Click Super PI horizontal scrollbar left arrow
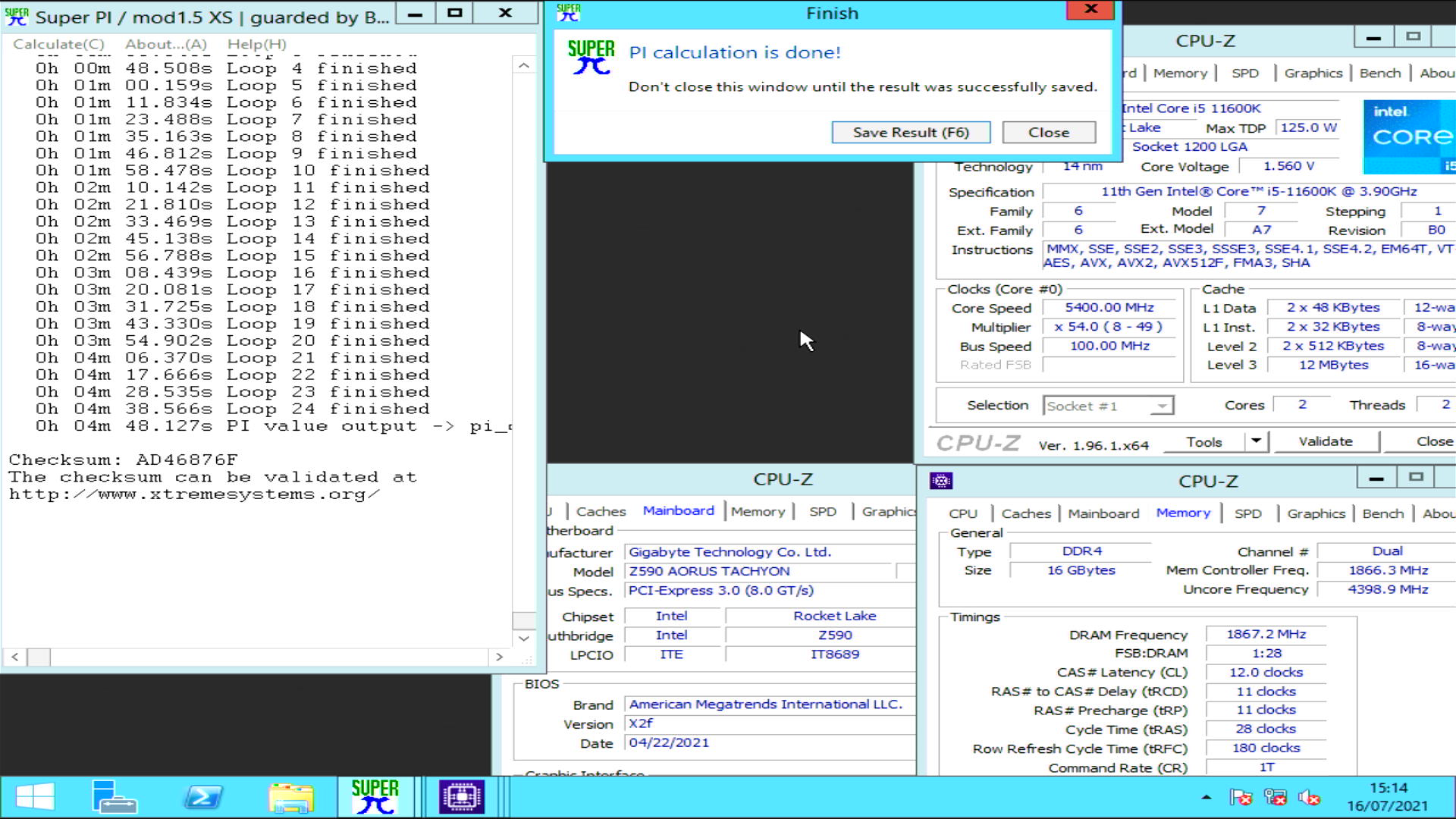 (x=14, y=657)
